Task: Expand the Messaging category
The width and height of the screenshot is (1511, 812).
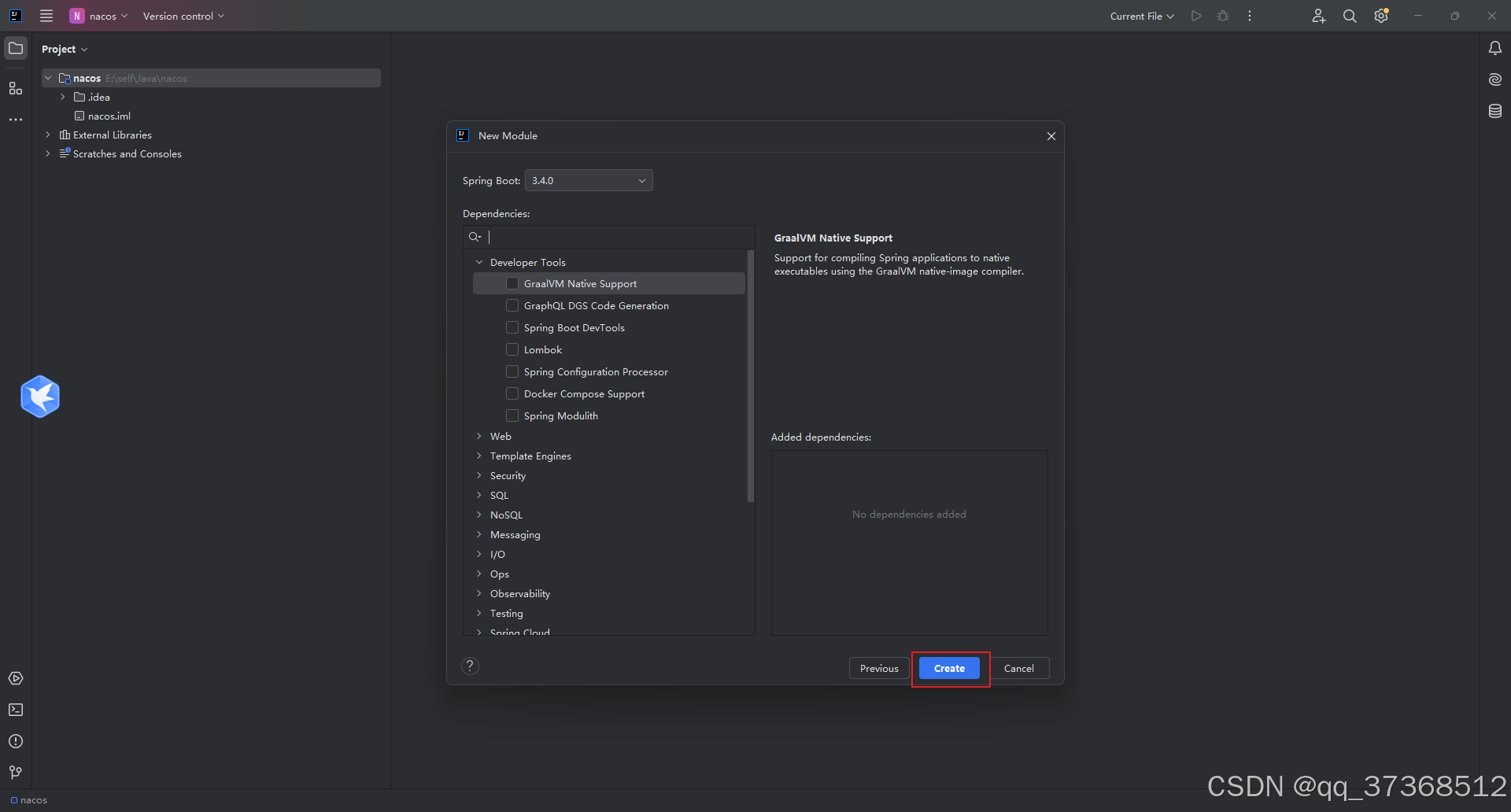Action: [x=479, y=534]
